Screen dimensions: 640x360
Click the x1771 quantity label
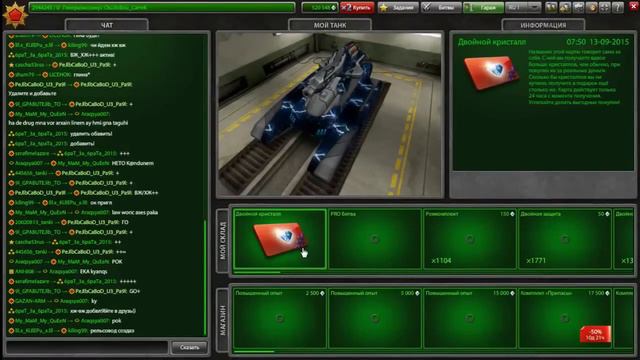pyautogui.click(x=536, y=260)
